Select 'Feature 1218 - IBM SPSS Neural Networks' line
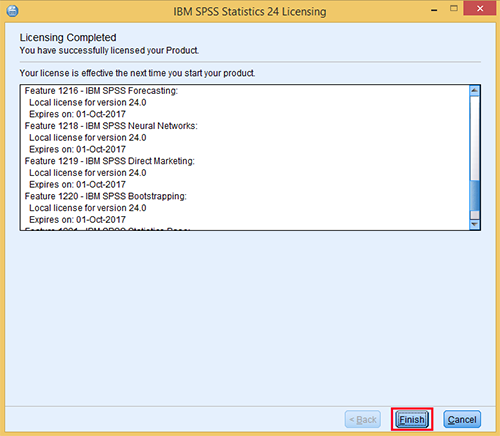This screenshot has height=436, width=500. (x=111, y=126)
